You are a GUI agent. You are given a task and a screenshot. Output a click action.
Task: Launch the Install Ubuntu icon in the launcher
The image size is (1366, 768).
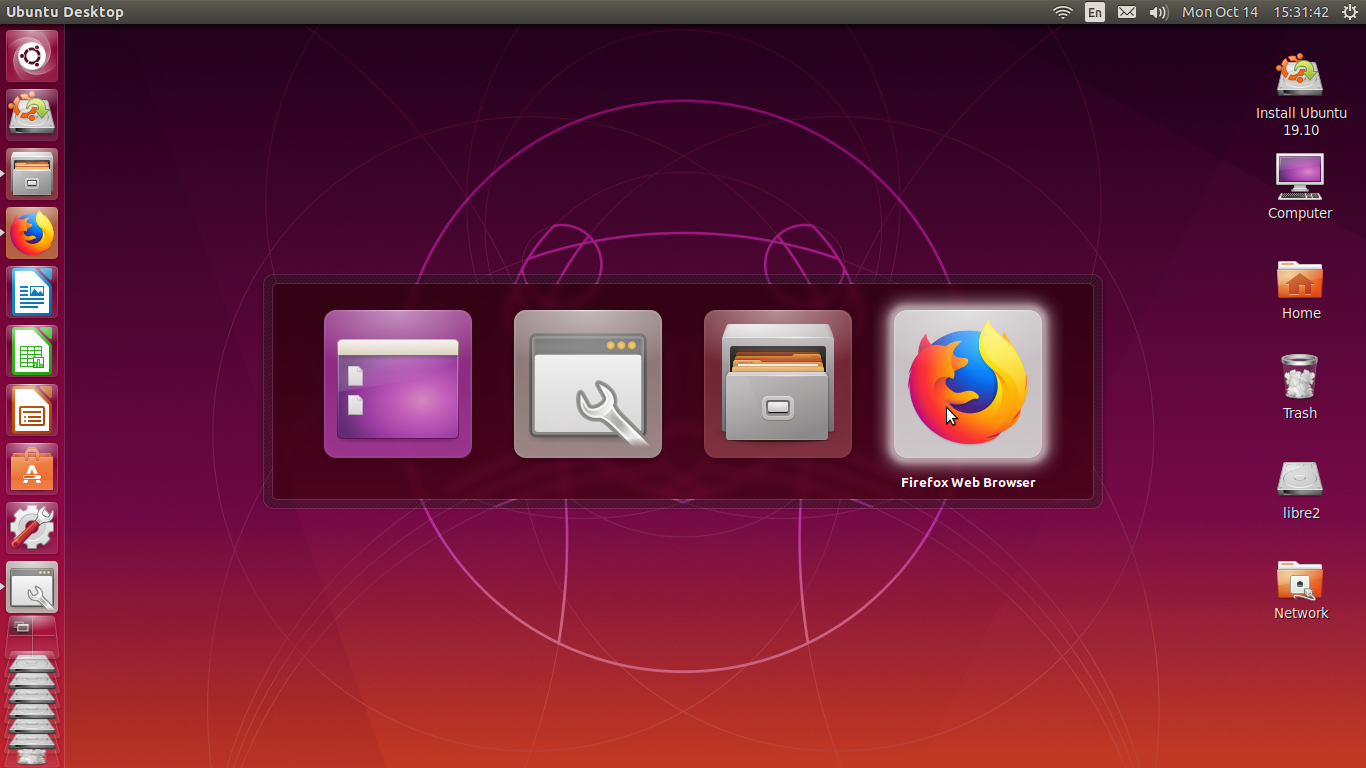pyautogui.click(x=32, y=115)
